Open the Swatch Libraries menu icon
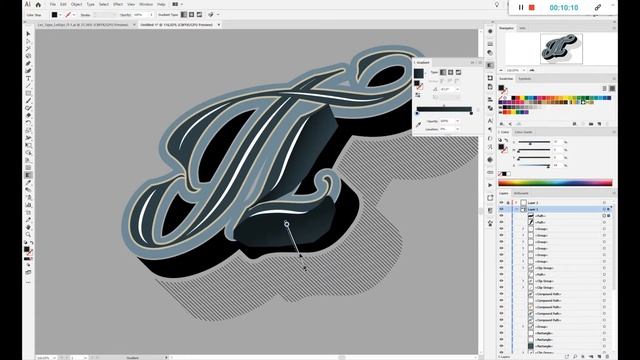Viewport: 640px width, 360px height. click(502, 124)
